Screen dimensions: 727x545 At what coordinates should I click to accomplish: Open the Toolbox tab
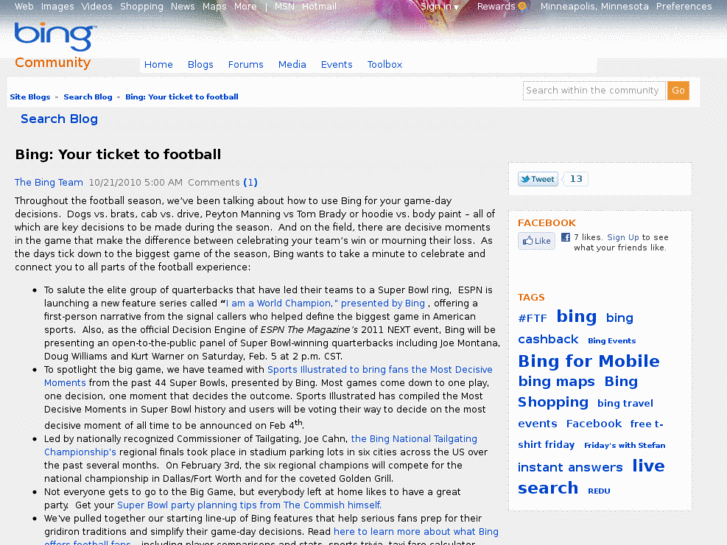coord(385,64)
